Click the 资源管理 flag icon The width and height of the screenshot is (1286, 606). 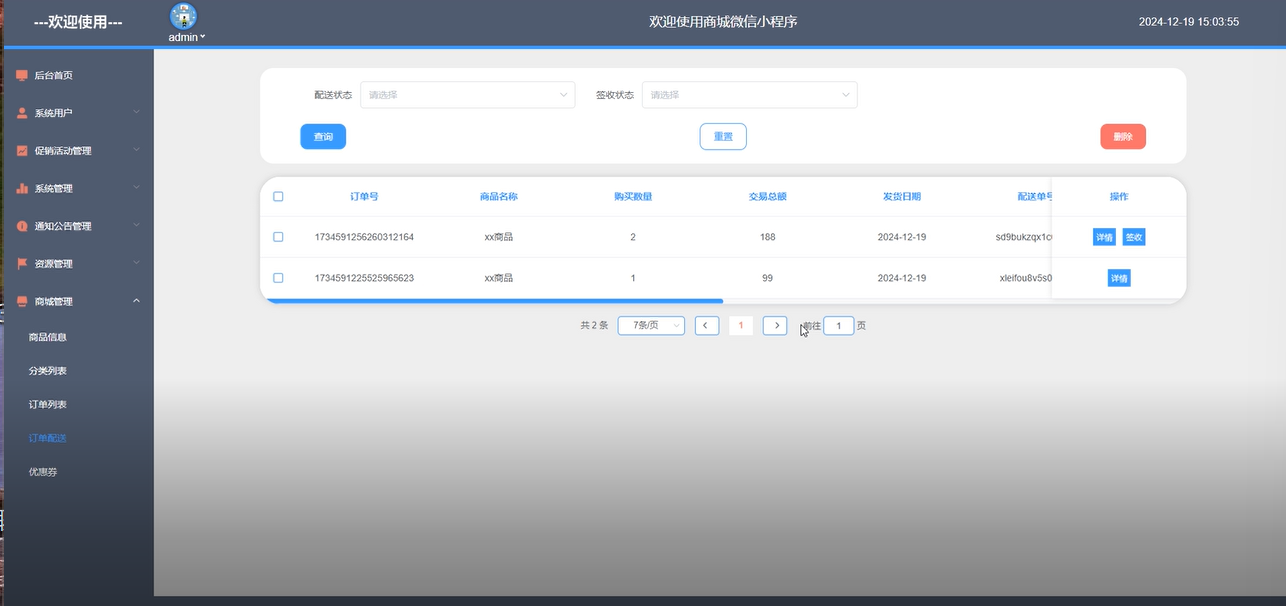point(22,264)
